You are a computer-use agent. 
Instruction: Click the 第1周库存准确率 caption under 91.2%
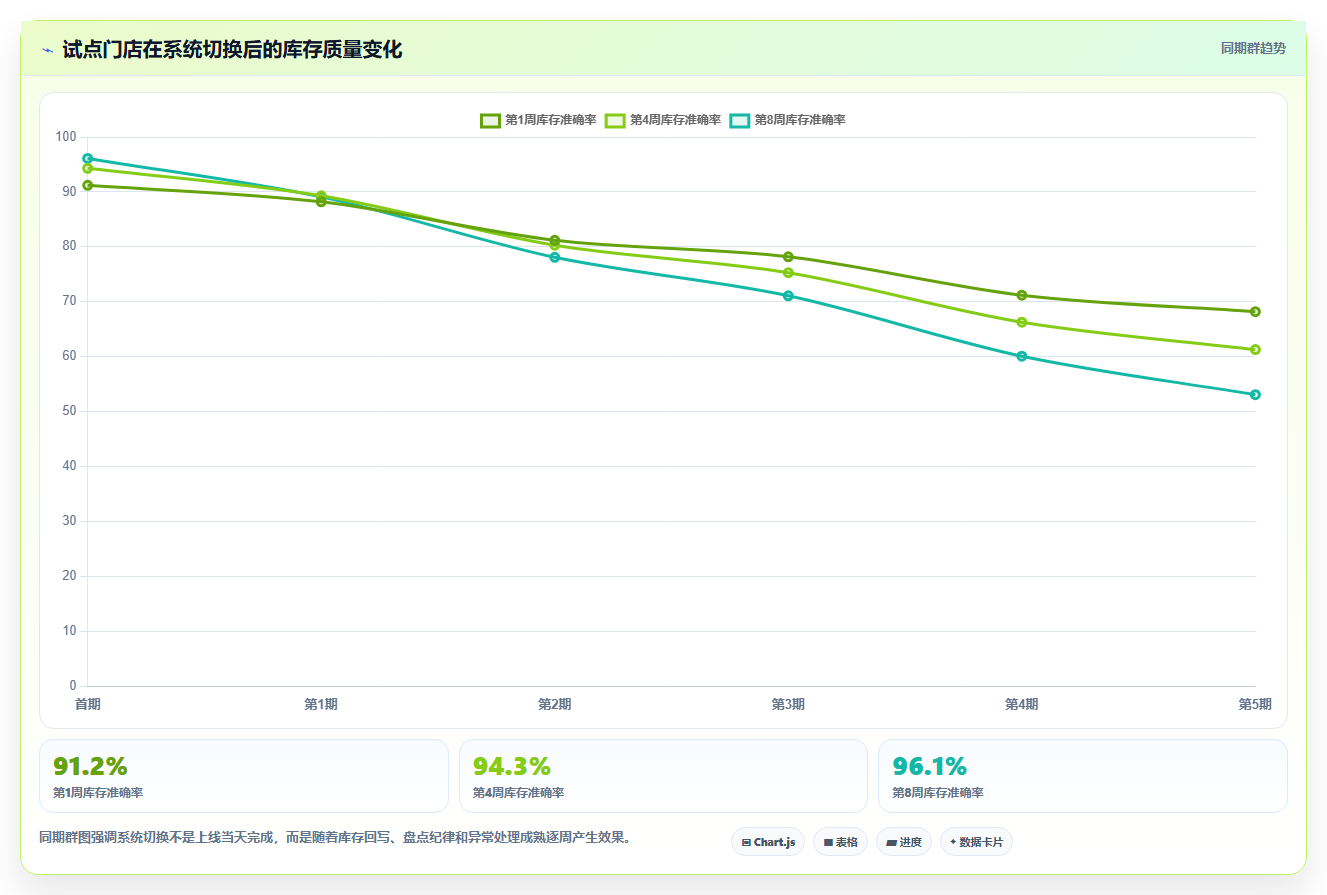coord(98,792)
